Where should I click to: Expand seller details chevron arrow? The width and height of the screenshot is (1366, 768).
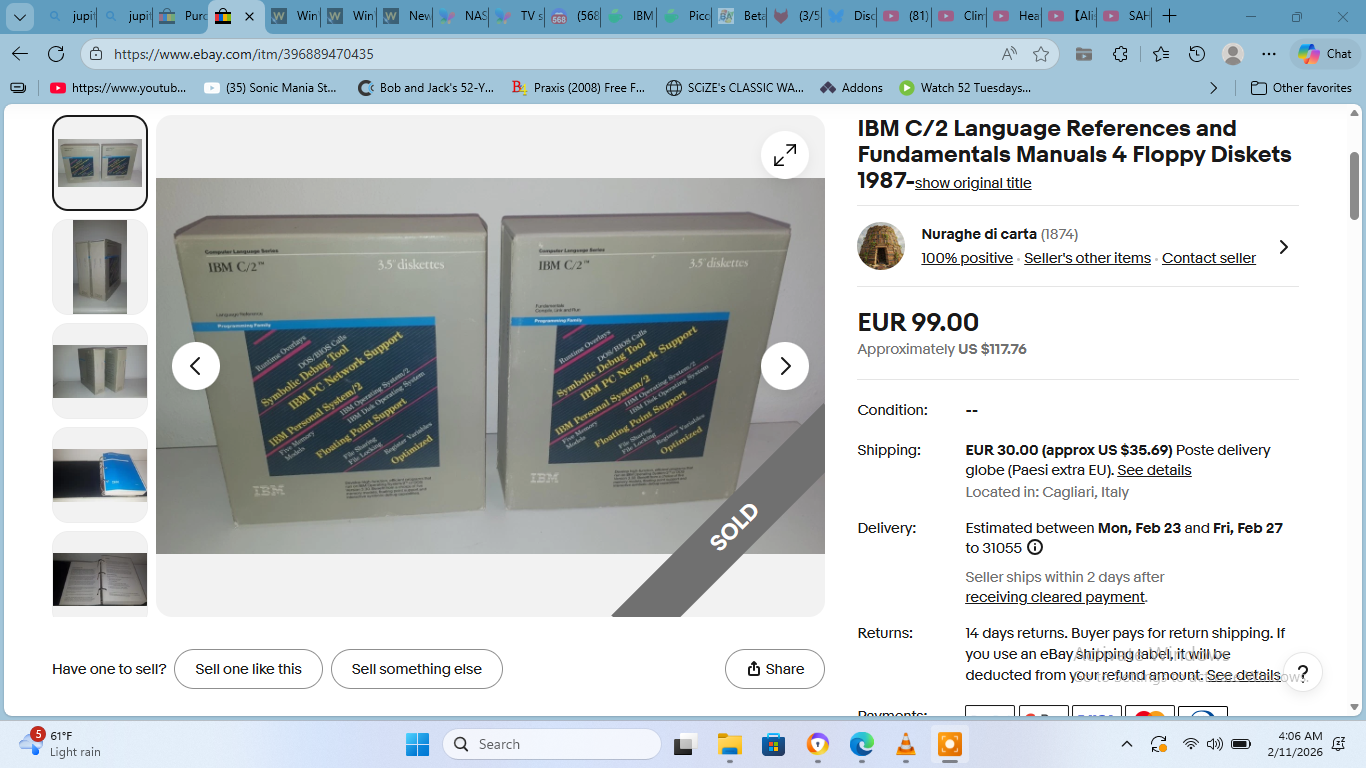tap(1284, 247)
